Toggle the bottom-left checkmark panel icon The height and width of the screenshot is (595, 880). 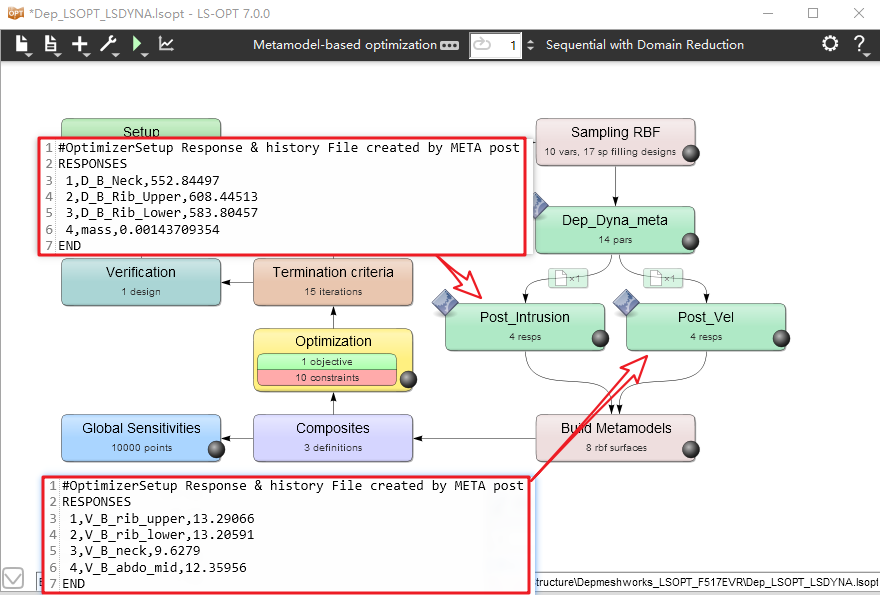(13, 578)
